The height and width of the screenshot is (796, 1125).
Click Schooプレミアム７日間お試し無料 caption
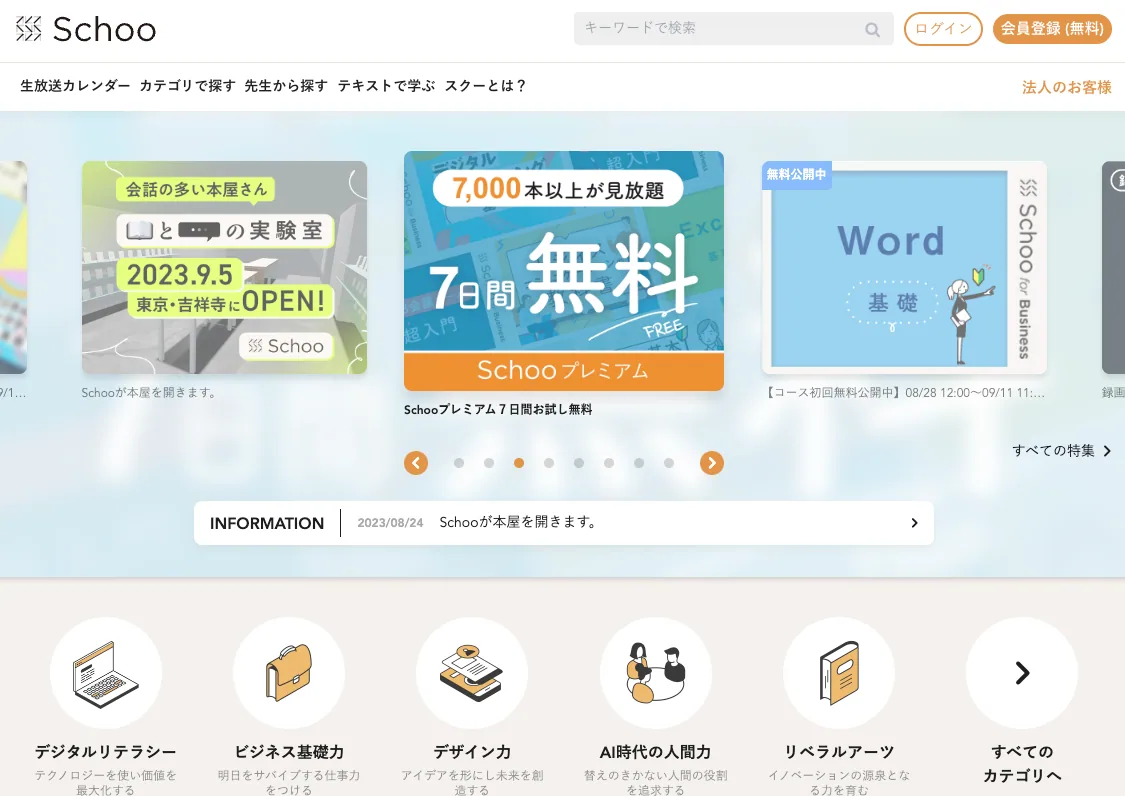[498, 410]
